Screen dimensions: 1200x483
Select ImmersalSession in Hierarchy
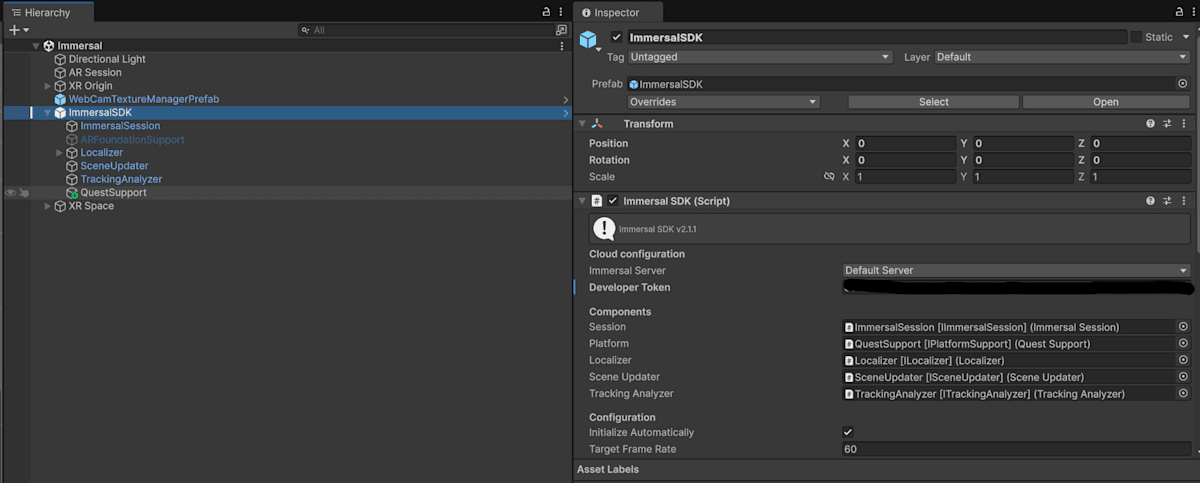(120, 126)
